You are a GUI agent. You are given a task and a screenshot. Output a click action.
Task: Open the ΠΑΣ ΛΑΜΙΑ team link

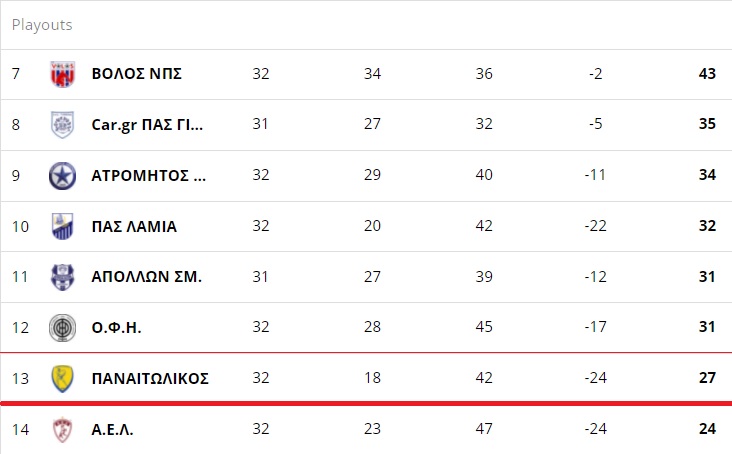pyautogui.click(x=134, y=226)
